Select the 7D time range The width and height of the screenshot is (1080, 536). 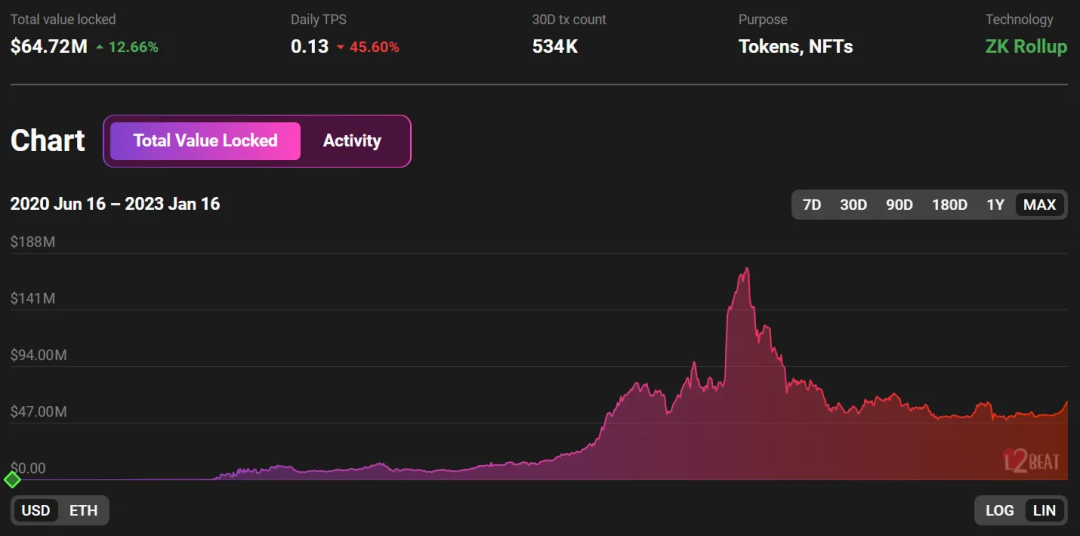812,205
